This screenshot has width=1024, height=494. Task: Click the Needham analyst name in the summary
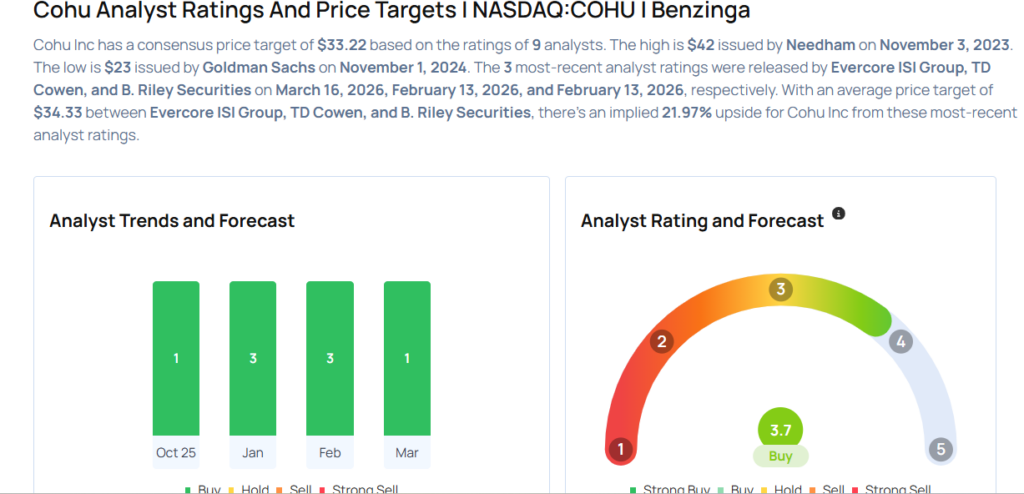(824, 46)
